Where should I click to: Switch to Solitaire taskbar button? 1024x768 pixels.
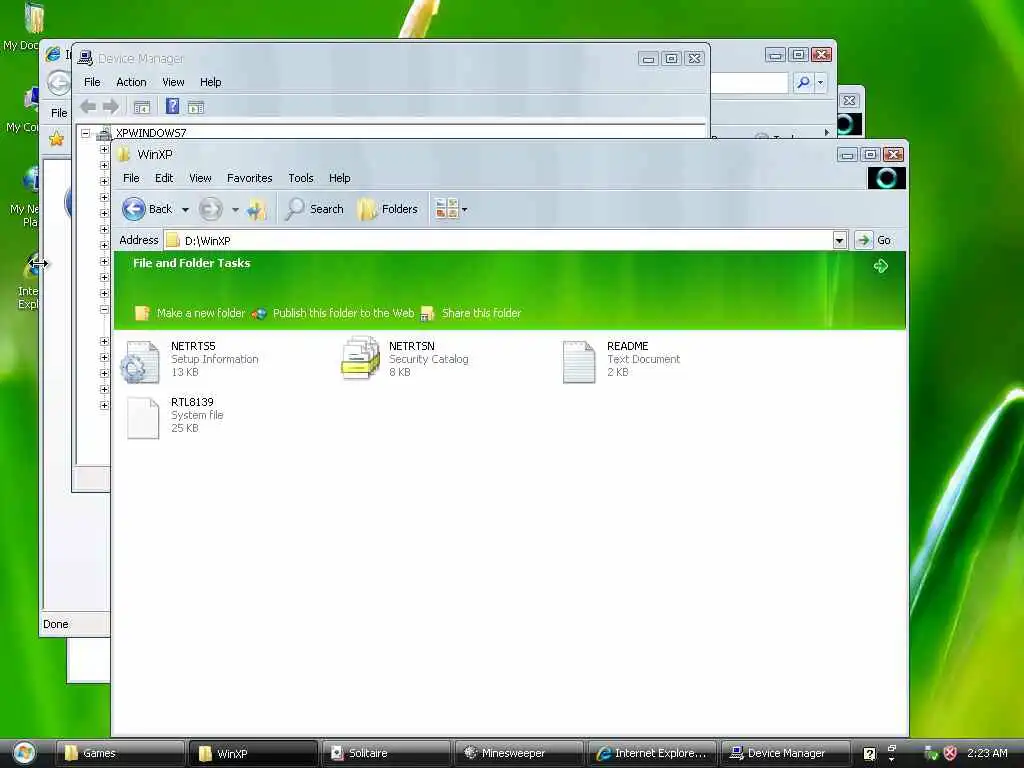386,754
